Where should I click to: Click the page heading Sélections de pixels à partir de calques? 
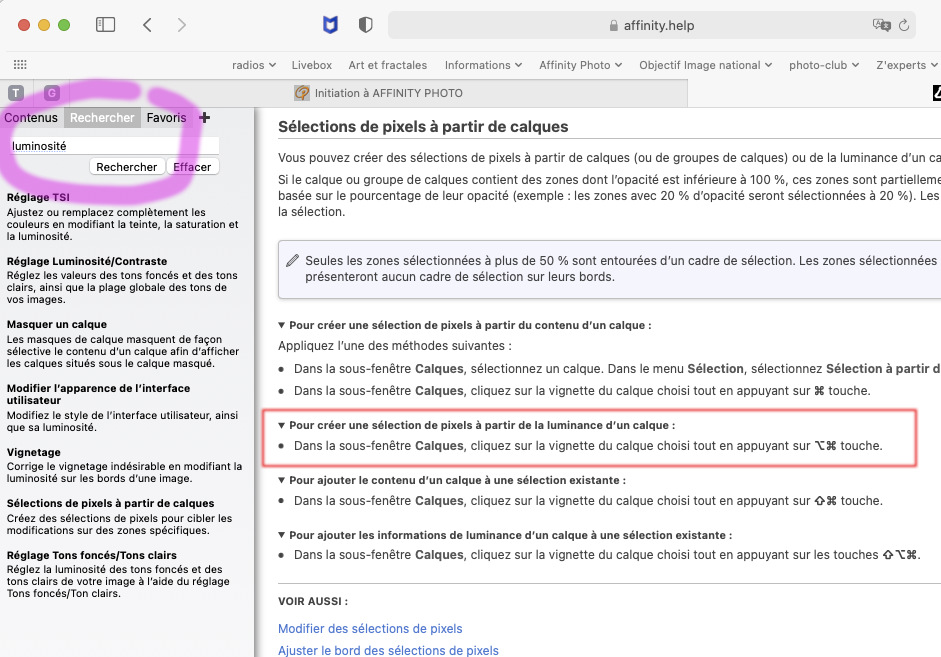click(423, 127)
